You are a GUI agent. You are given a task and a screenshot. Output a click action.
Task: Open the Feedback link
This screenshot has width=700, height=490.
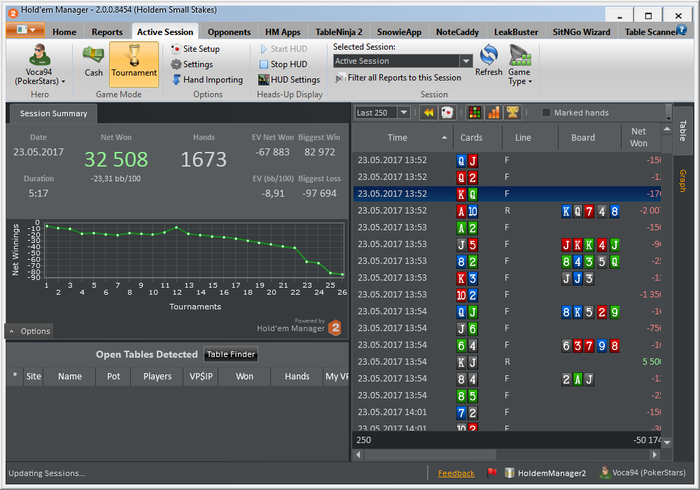pos(456,473)
